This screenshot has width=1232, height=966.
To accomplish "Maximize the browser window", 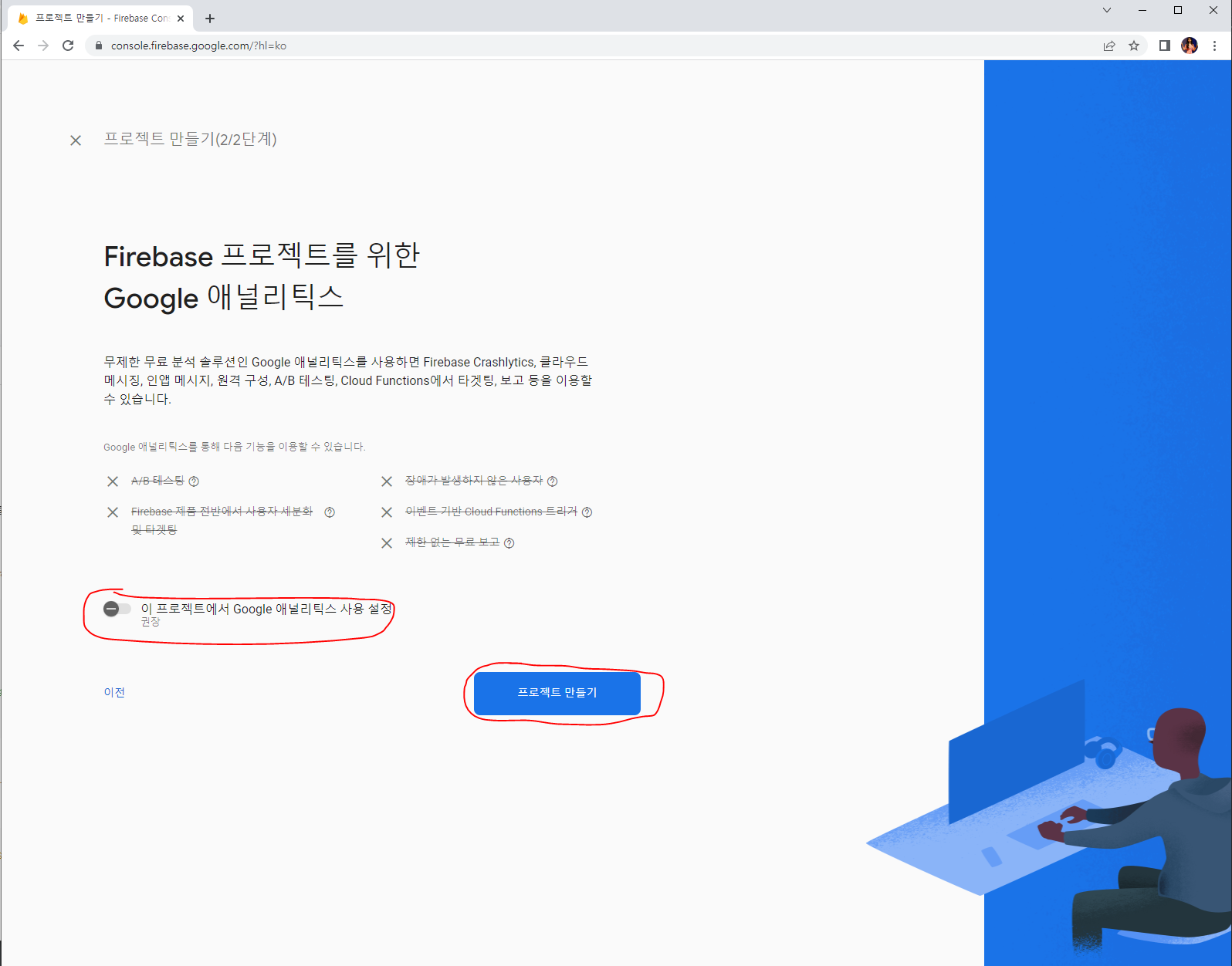I will [1178, 10].
